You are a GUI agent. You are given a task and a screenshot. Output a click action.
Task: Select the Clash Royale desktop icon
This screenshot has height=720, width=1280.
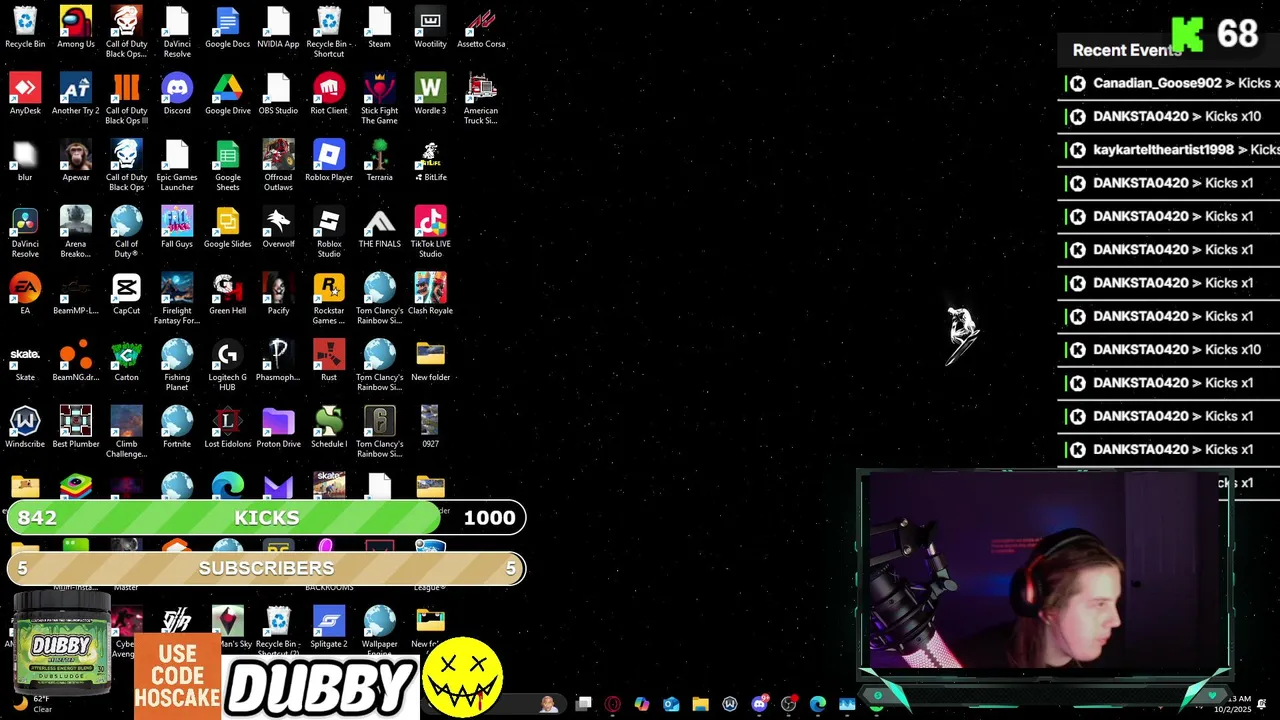point(430,294)
